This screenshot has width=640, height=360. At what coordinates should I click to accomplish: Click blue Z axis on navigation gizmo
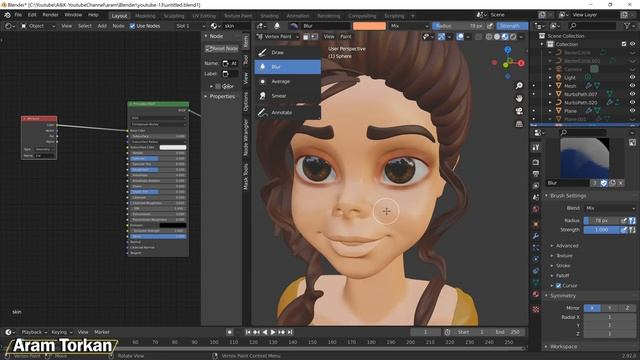coord(507,50)
